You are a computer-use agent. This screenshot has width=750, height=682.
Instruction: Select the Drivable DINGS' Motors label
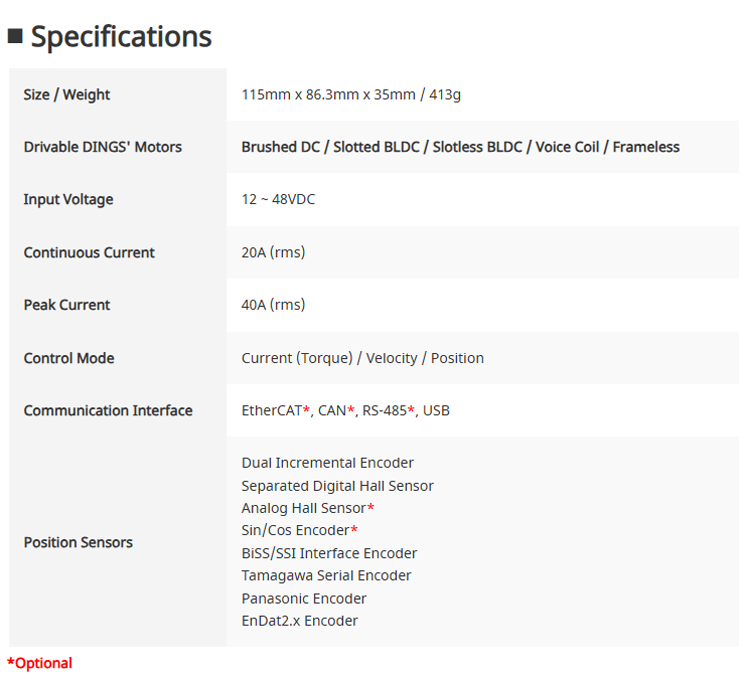(x=103, y=147)
